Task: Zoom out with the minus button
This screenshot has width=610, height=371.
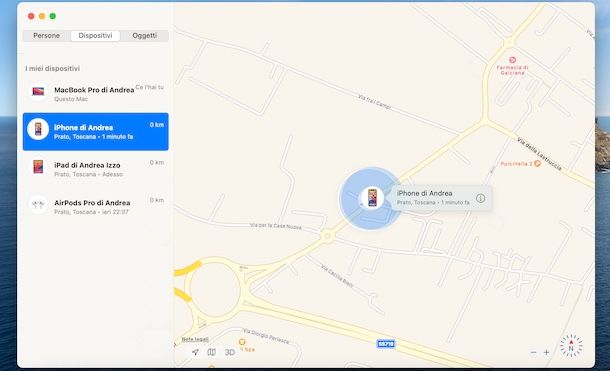Action: pos(533,352)
